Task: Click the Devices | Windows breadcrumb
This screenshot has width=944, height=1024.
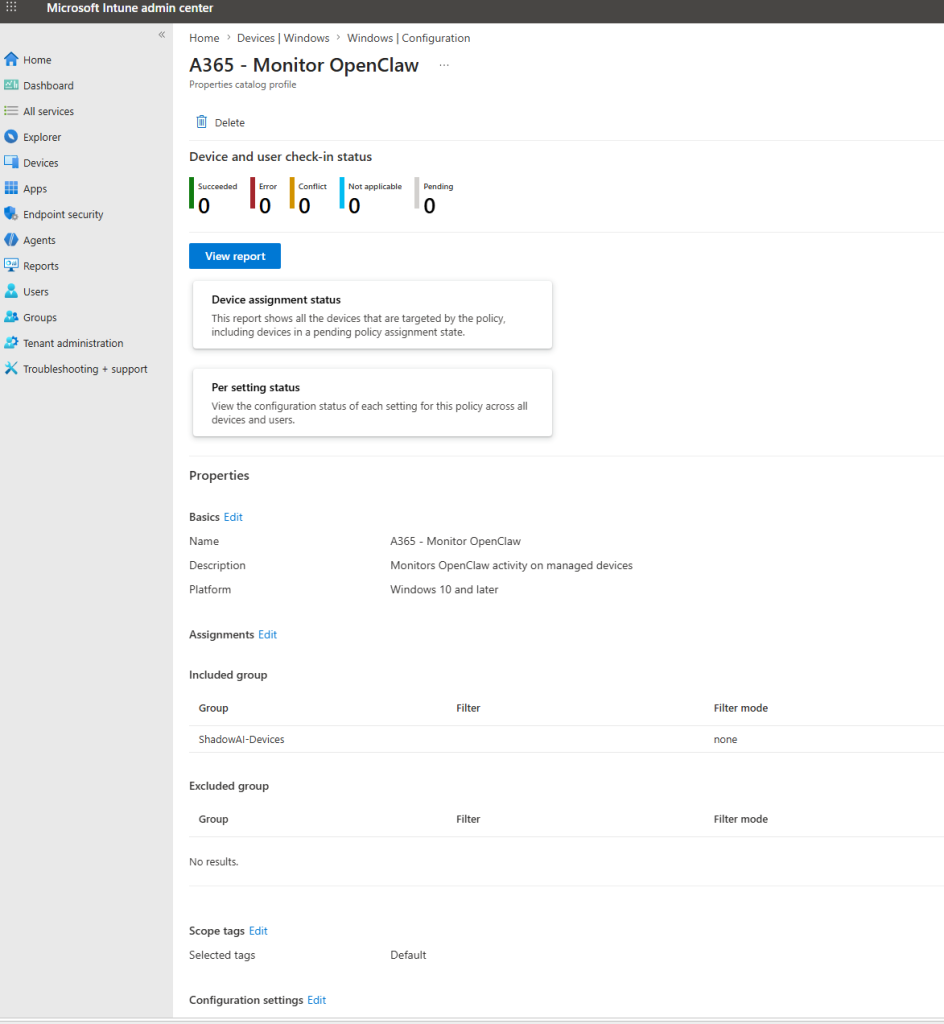Action: tap(283, 38)
